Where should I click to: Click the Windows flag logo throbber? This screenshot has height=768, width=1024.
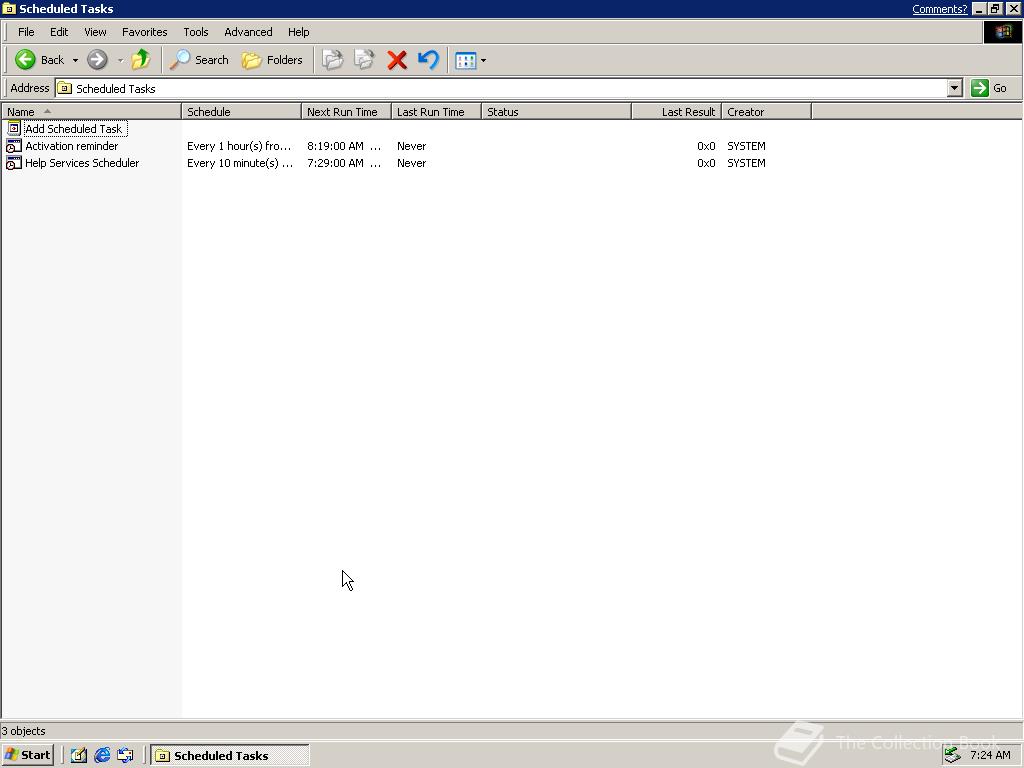(1002, 32)
